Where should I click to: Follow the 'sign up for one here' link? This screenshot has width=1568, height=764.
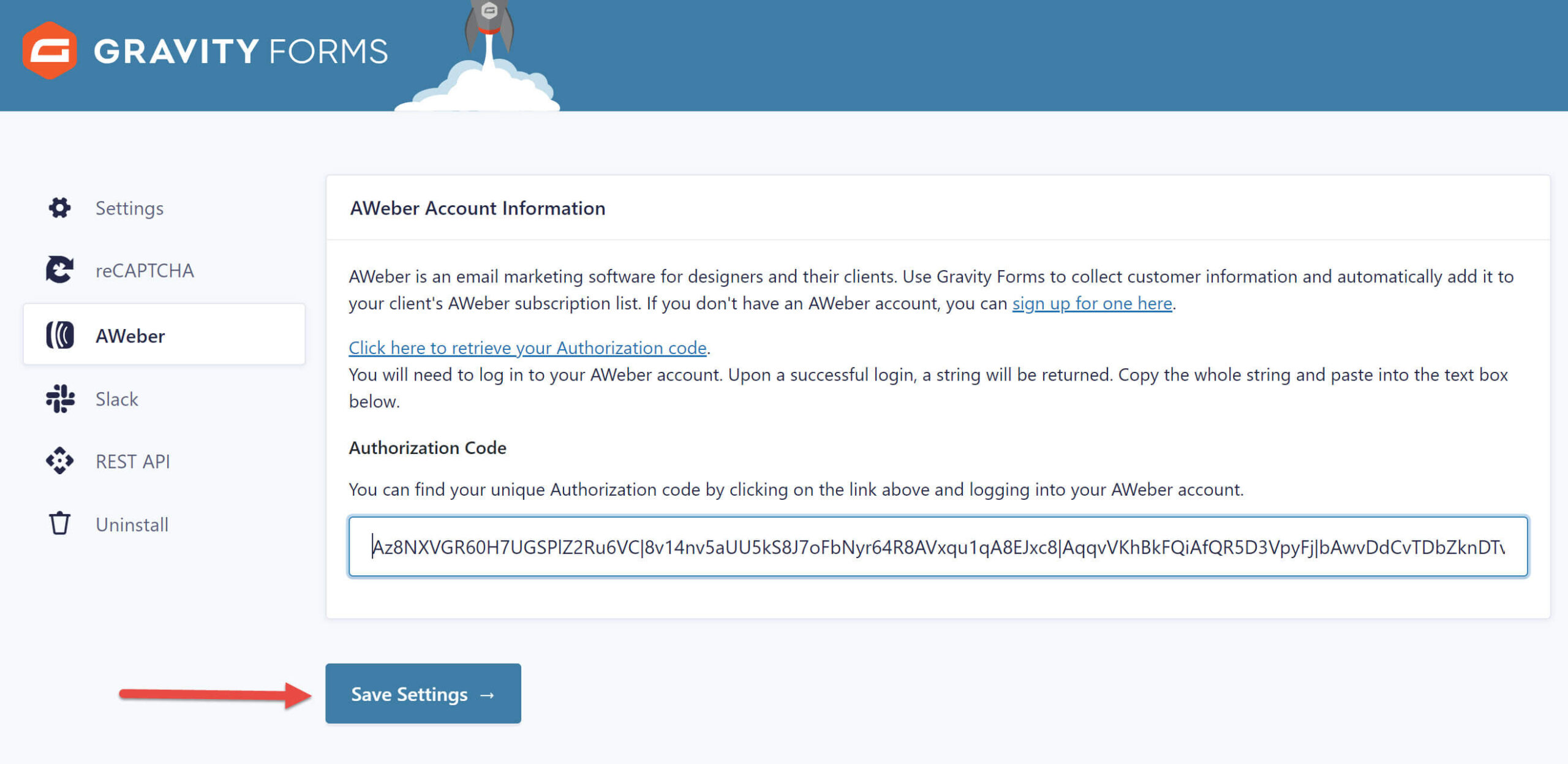(1092, 303)
